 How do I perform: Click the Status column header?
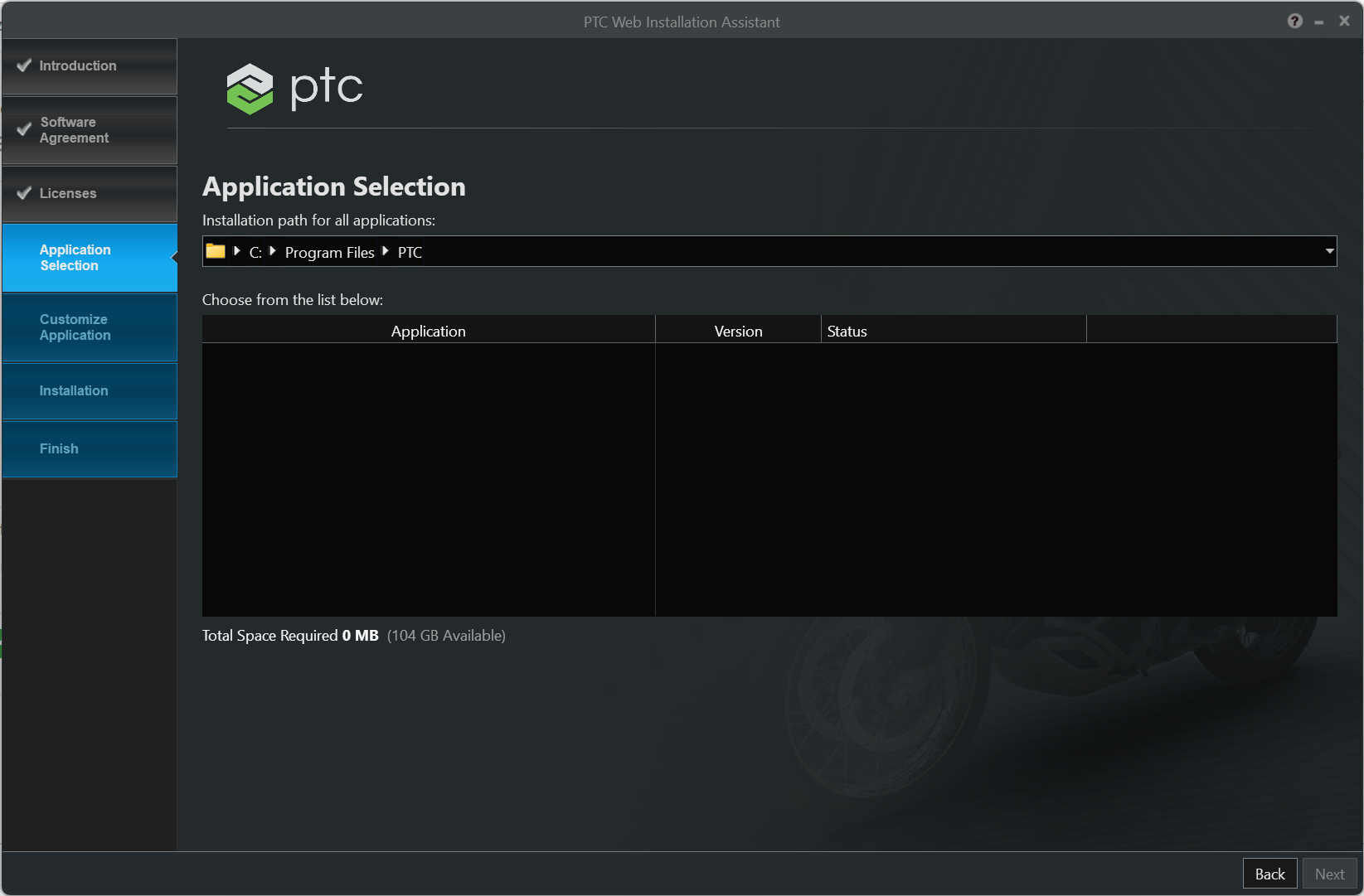tap(847, 330)
